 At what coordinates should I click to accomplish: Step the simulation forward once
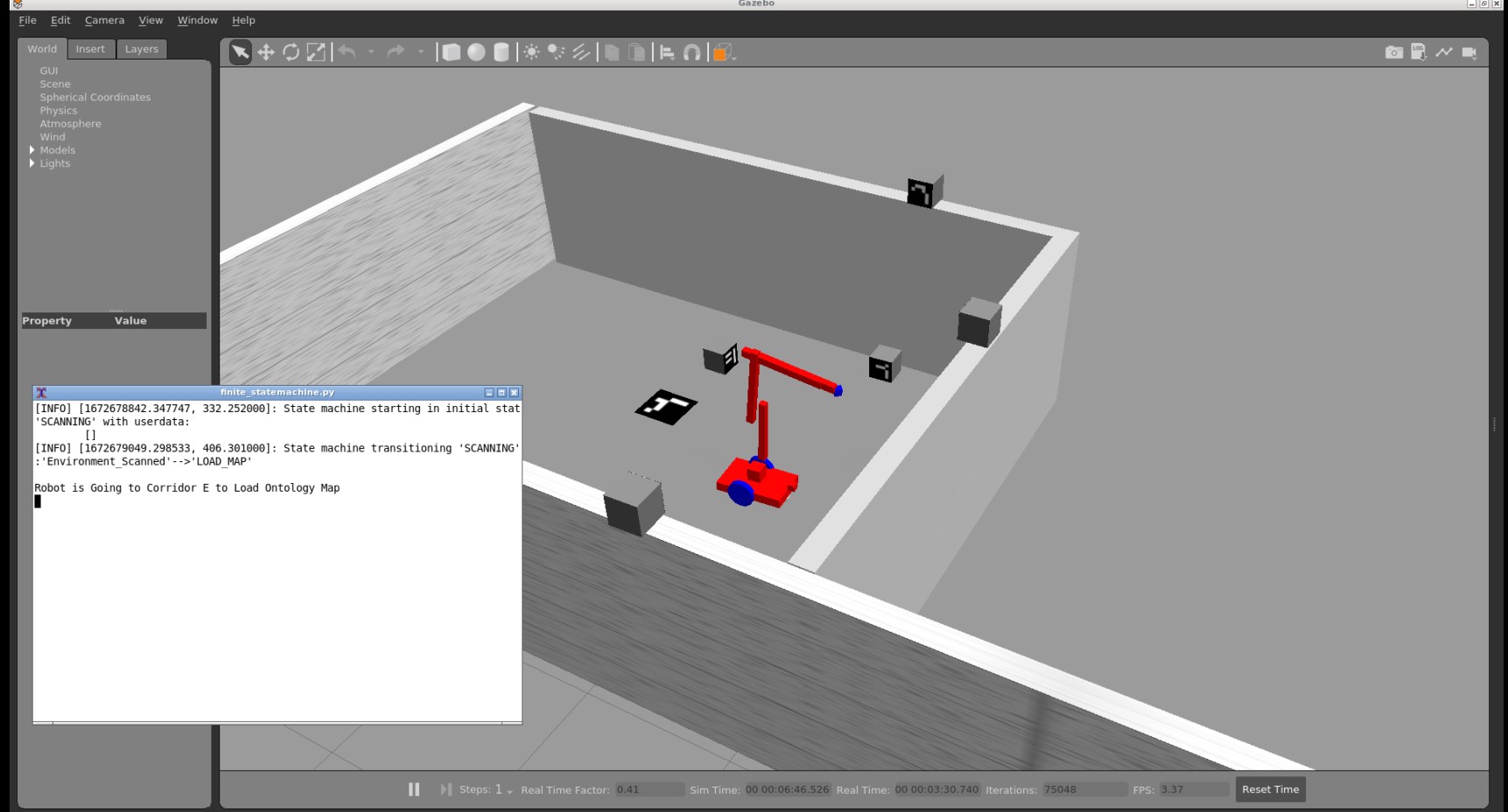pyautogui.click(x=446, y=789)
